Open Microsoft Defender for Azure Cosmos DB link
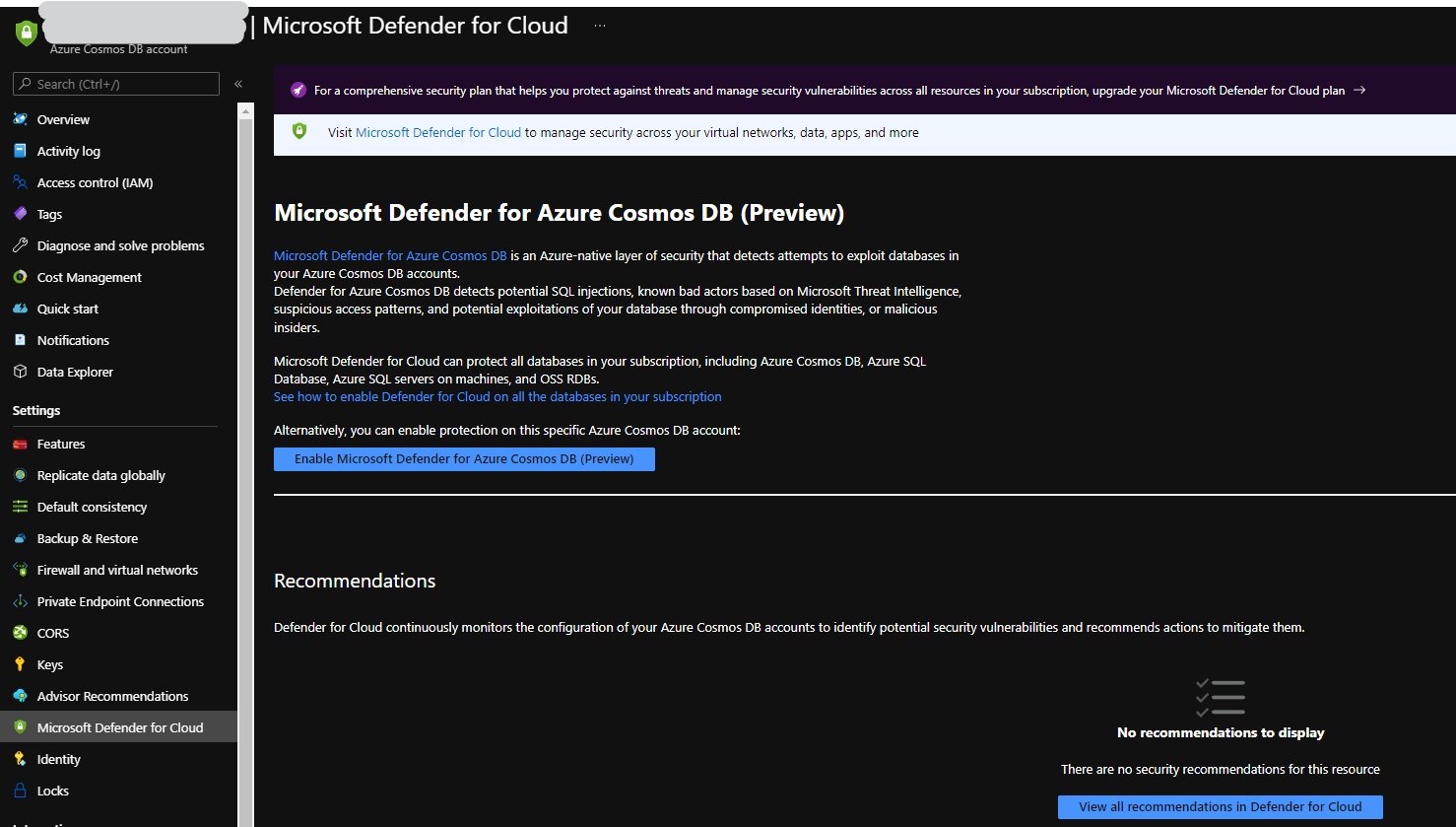1456x827 pixels. [x=390, y=255]
